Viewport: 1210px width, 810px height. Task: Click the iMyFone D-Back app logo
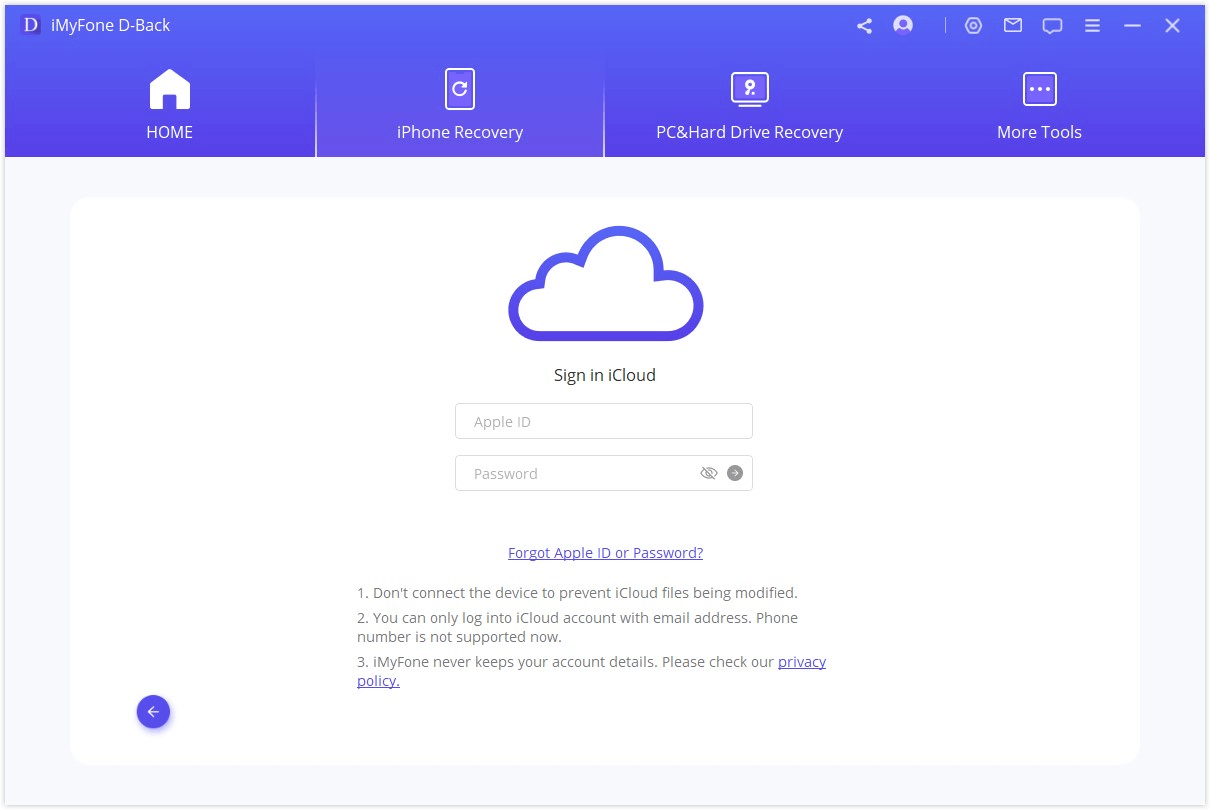pos(31,26)
